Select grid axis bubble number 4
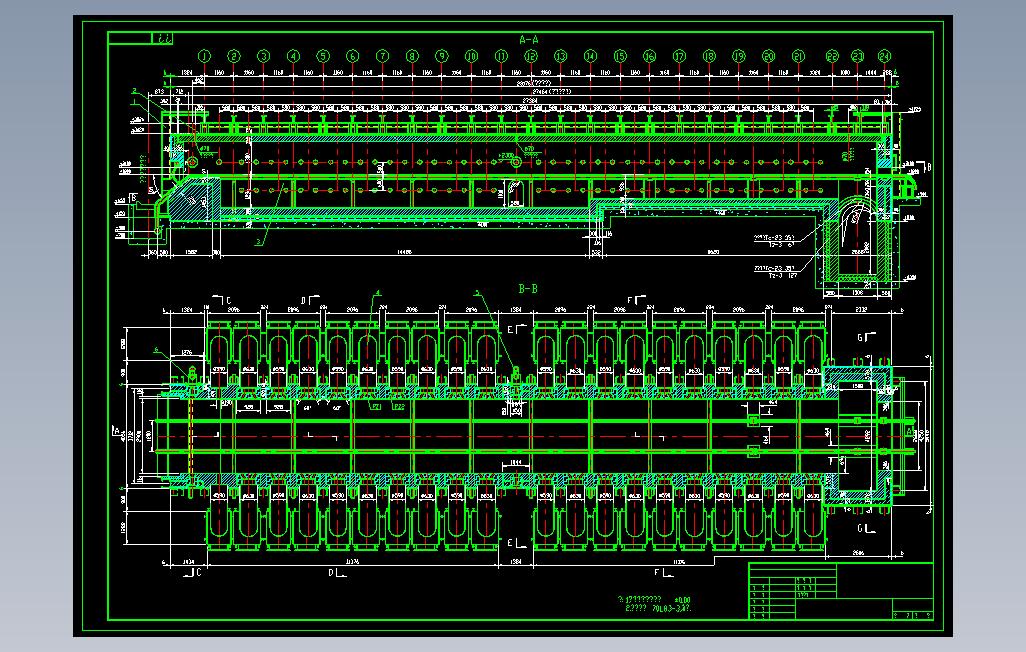The image size is (1026, 652). click(x=293, y=56)
